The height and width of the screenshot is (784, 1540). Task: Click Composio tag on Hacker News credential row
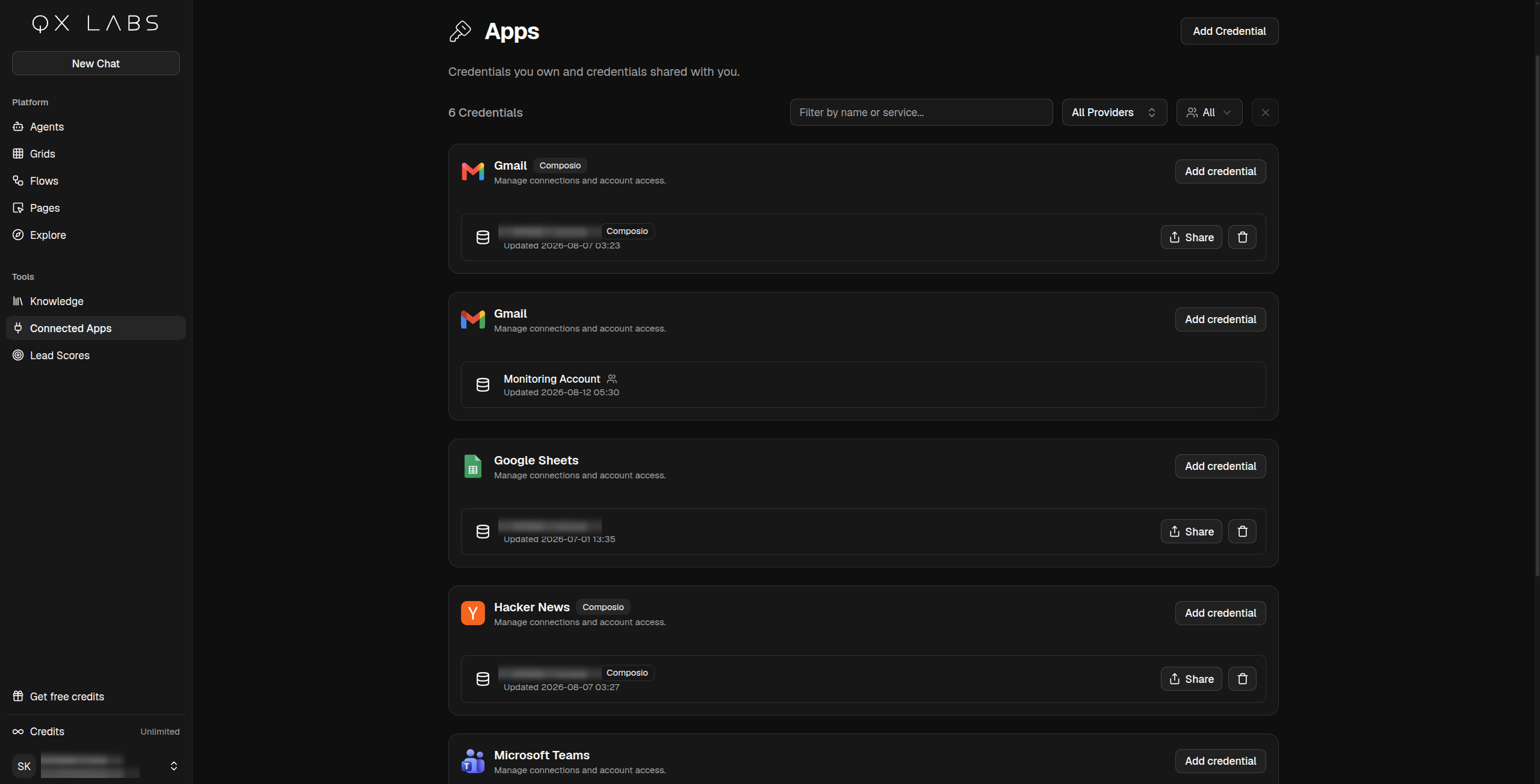click(x=627, y=673)
